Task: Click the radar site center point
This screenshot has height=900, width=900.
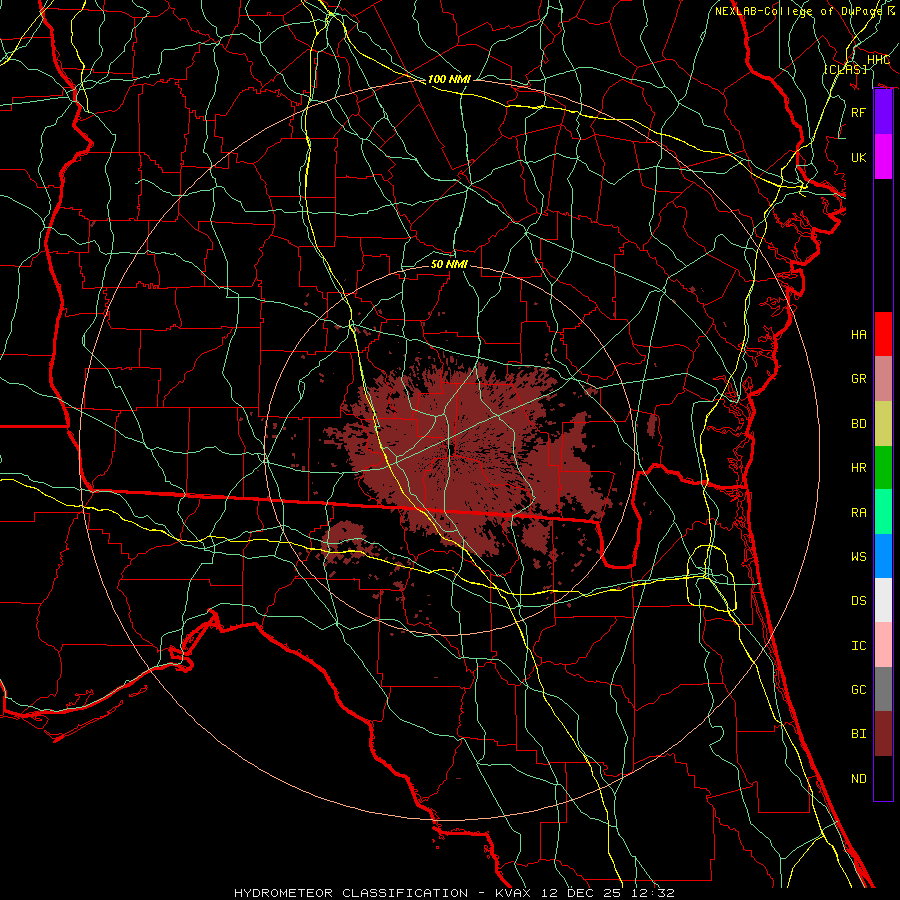Action: (451, 450)
